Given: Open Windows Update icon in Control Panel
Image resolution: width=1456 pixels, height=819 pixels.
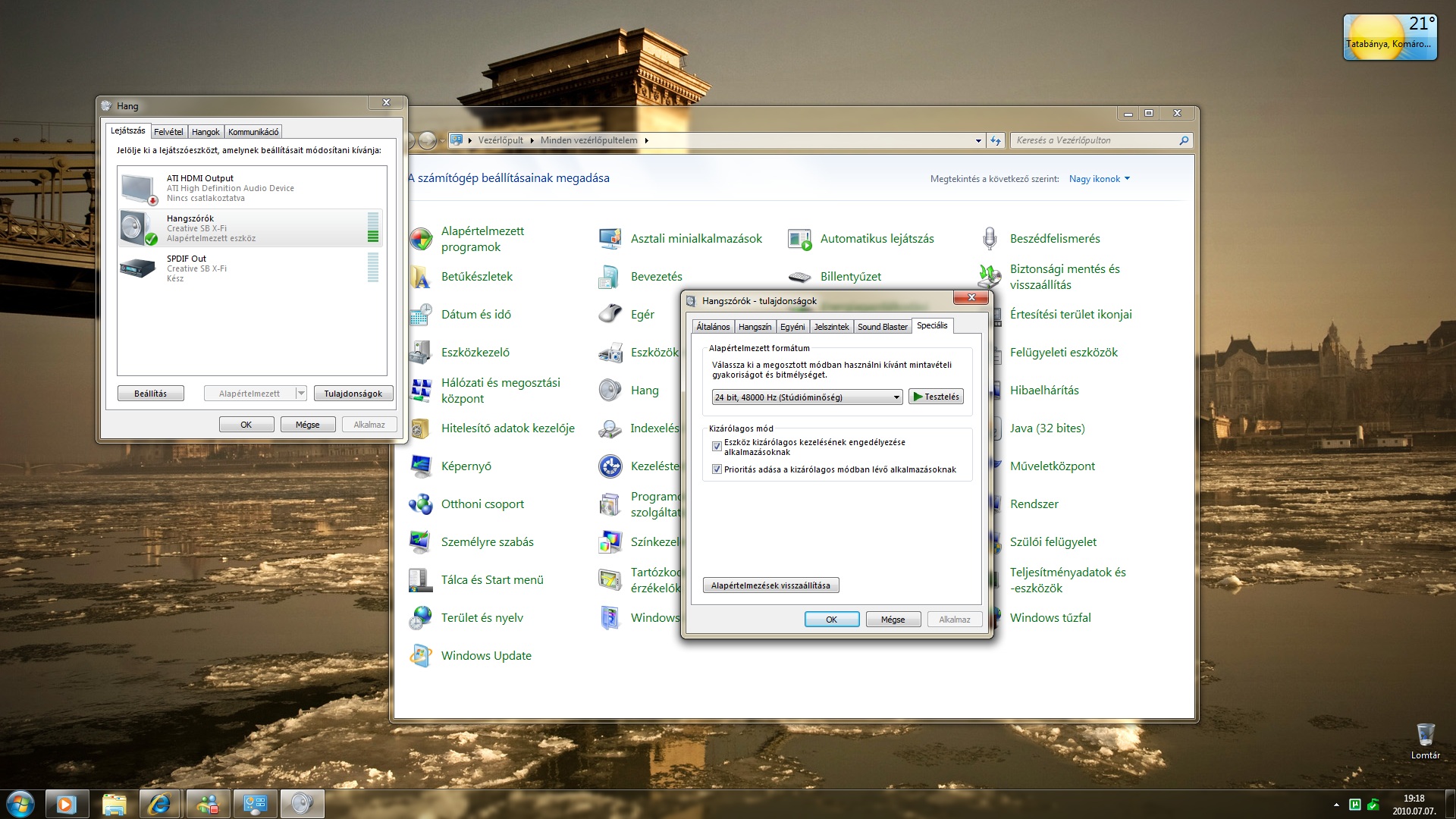Looking at the screenshot, I should click(422, 656).
